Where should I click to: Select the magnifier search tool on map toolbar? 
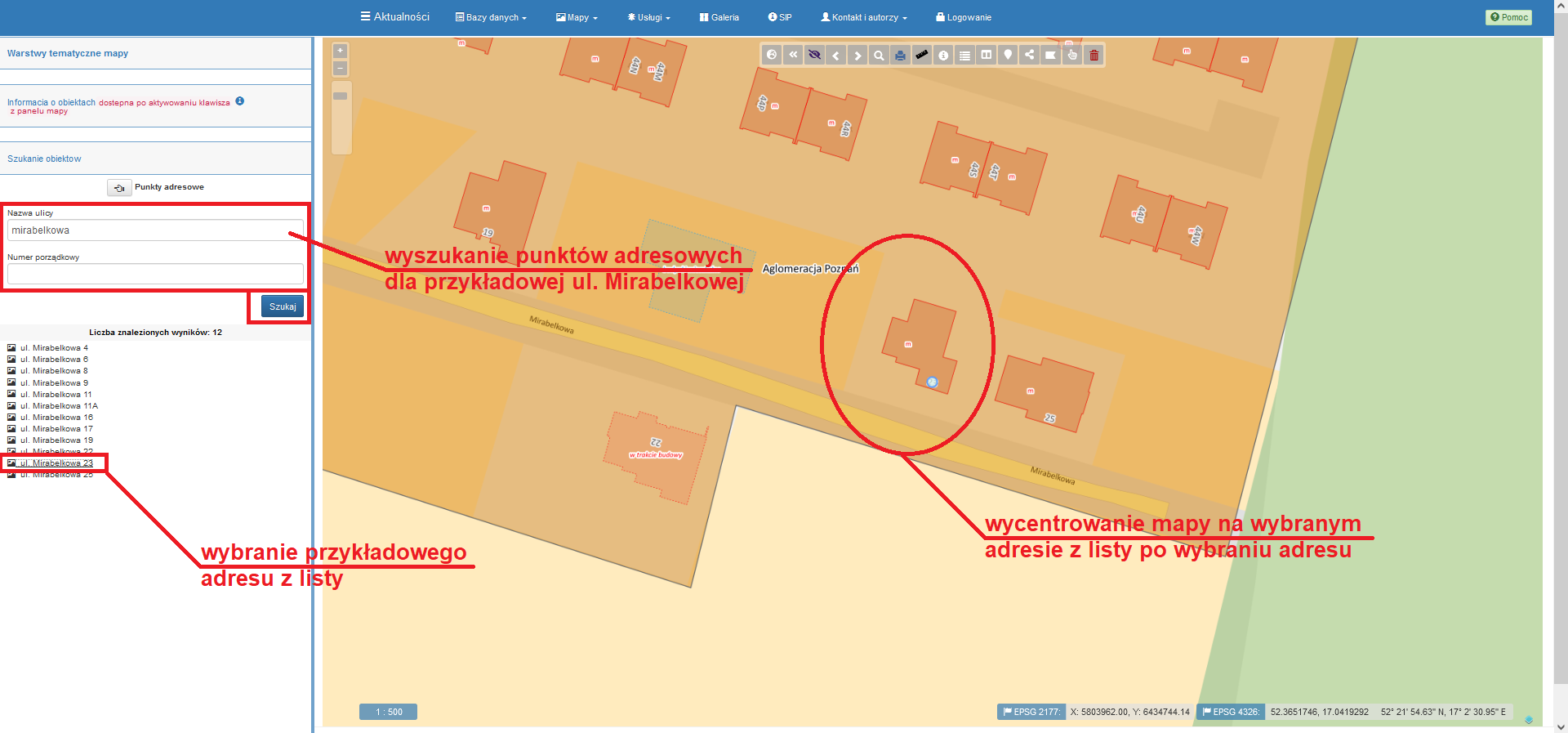point(879,56)
